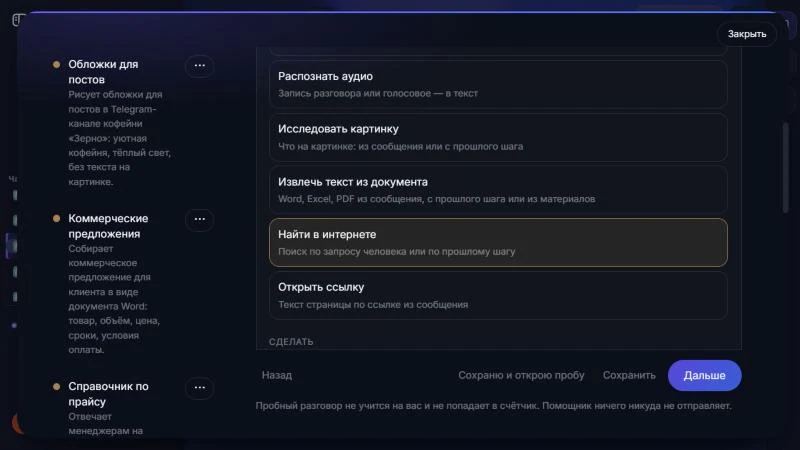Click the Закрыть button
The height and width of the screenshot is (450, 800).
click(x=746, y=34)
